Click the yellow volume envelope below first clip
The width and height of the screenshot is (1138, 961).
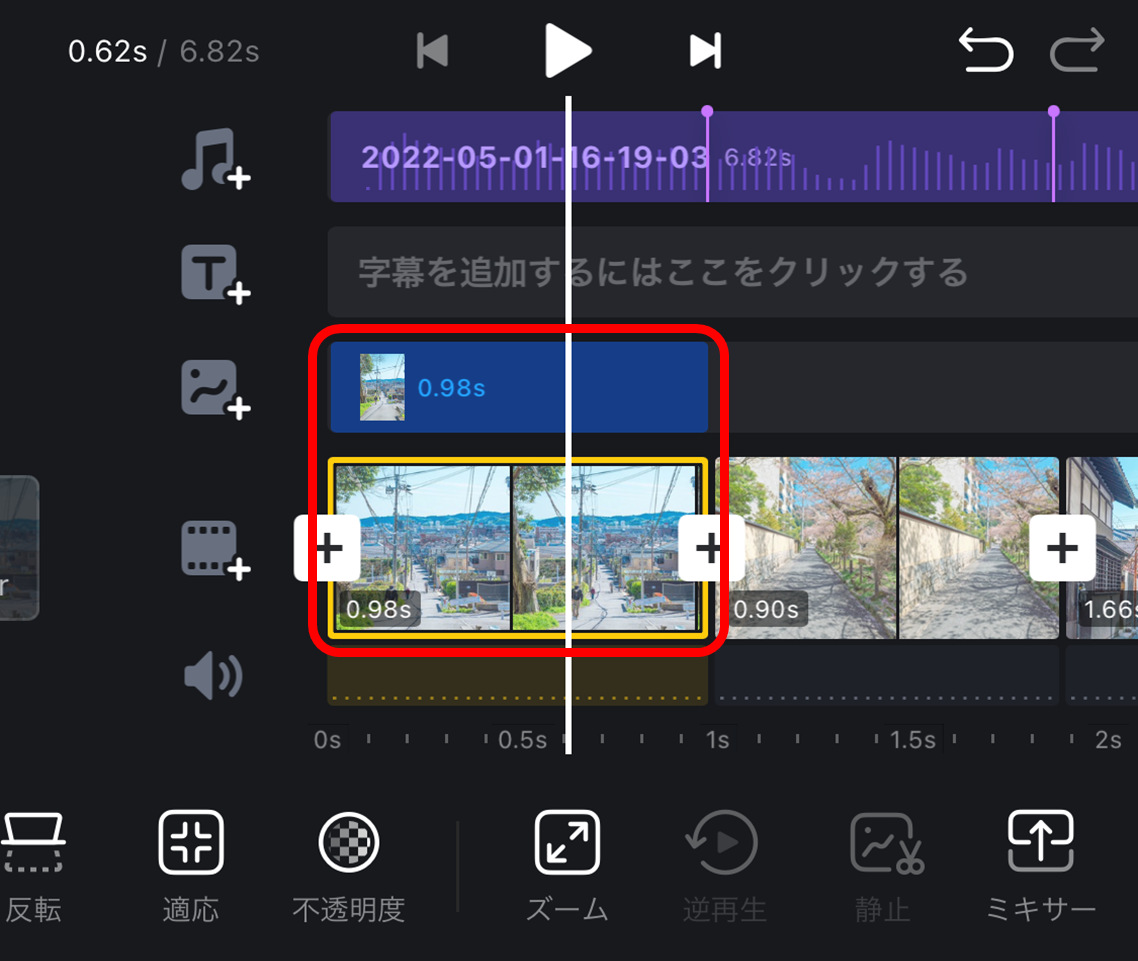tap(517, 681)
